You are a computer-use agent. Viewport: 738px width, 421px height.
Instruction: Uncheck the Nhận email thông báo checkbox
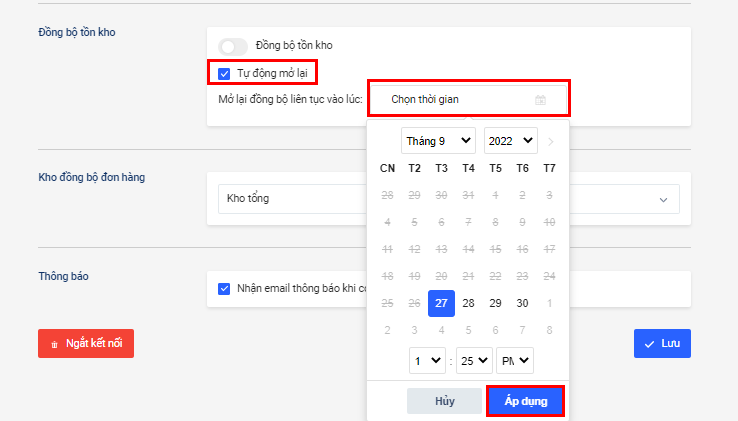(224, 289)
